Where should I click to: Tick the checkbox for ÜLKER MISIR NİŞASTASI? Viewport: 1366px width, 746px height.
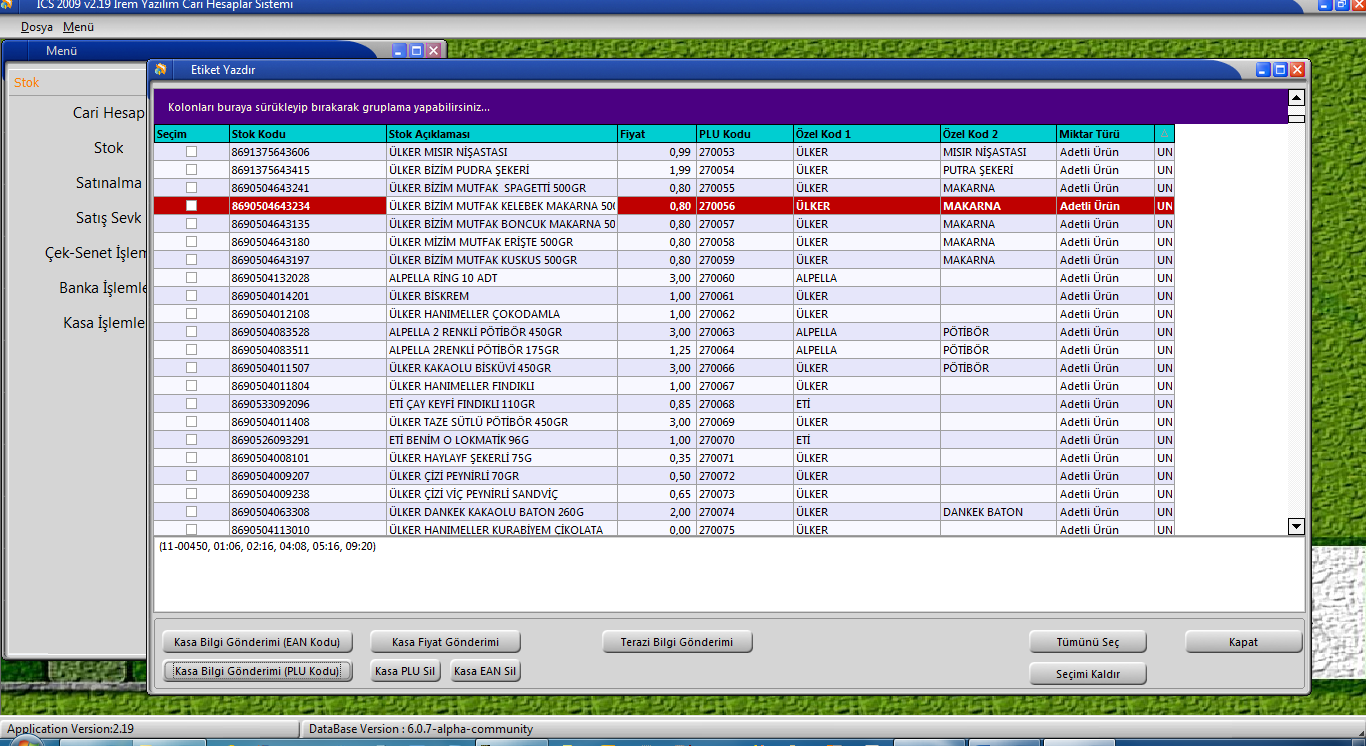click(191, 152)
